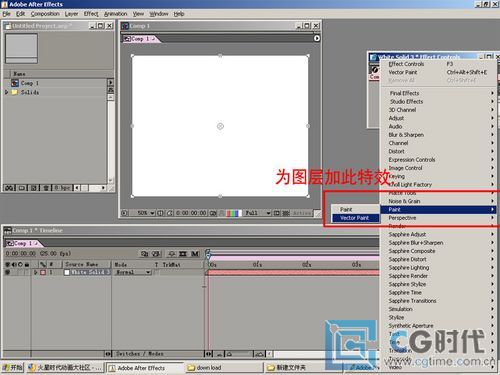Click the solo column header in timeline
Viewport: 500px width, 375px height.
click(20, 264)
